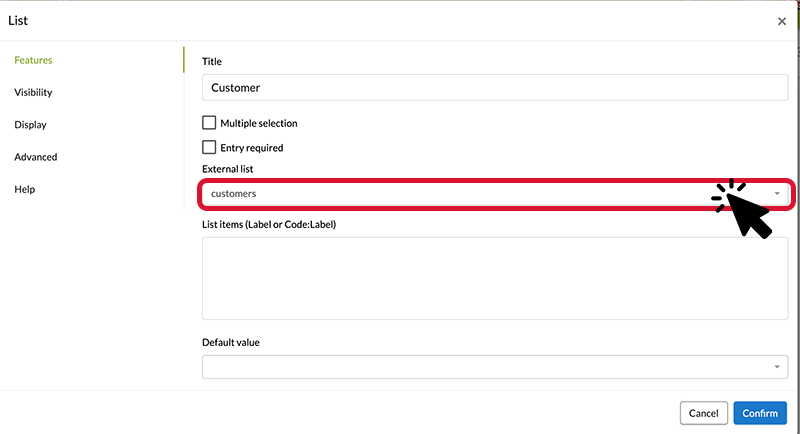Screen dimensions: 800x434
Task: Close the List dialog with the X icon
Action: click(x=782, y=21)
